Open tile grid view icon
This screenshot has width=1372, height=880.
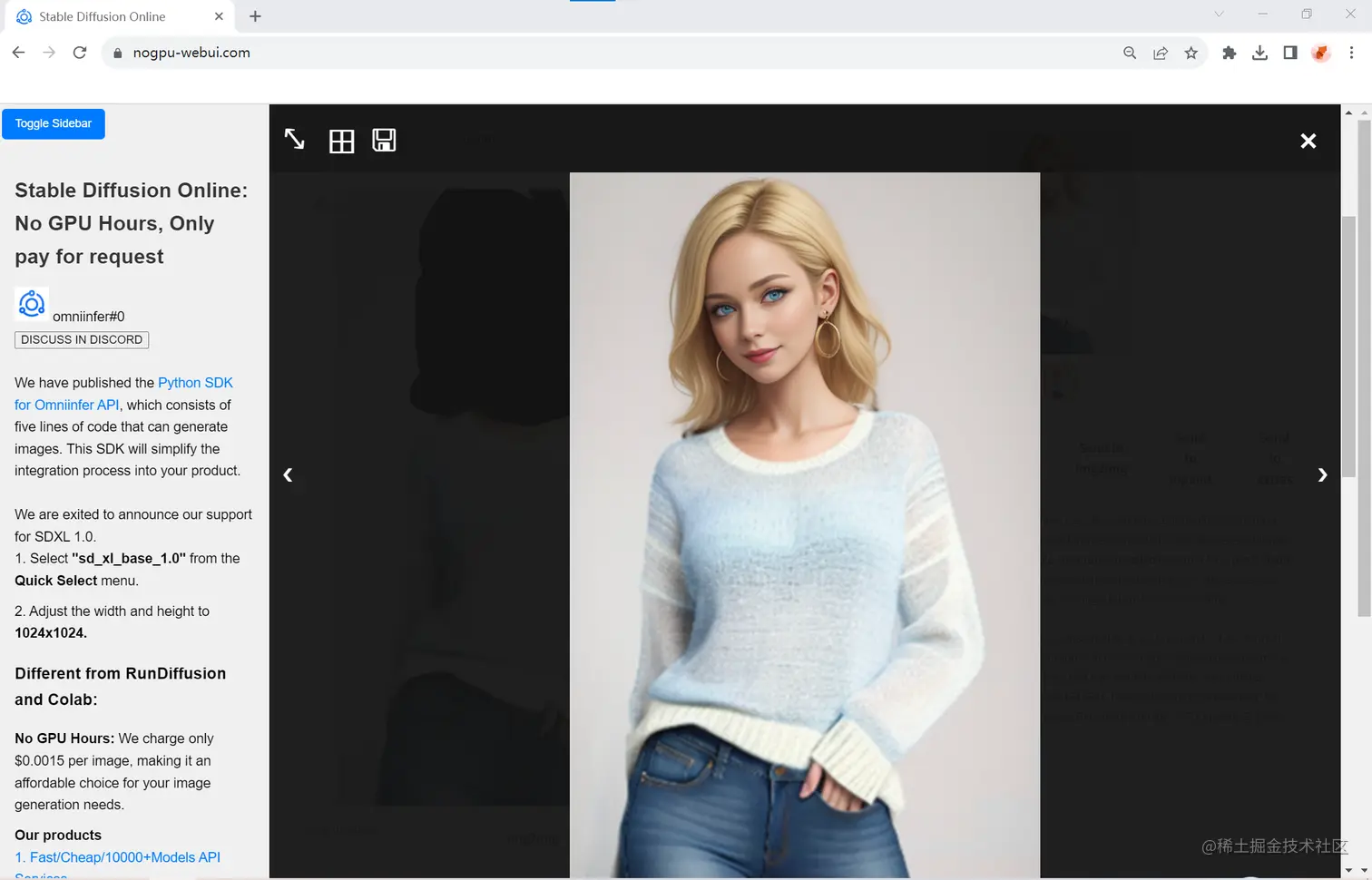(341, 141)
